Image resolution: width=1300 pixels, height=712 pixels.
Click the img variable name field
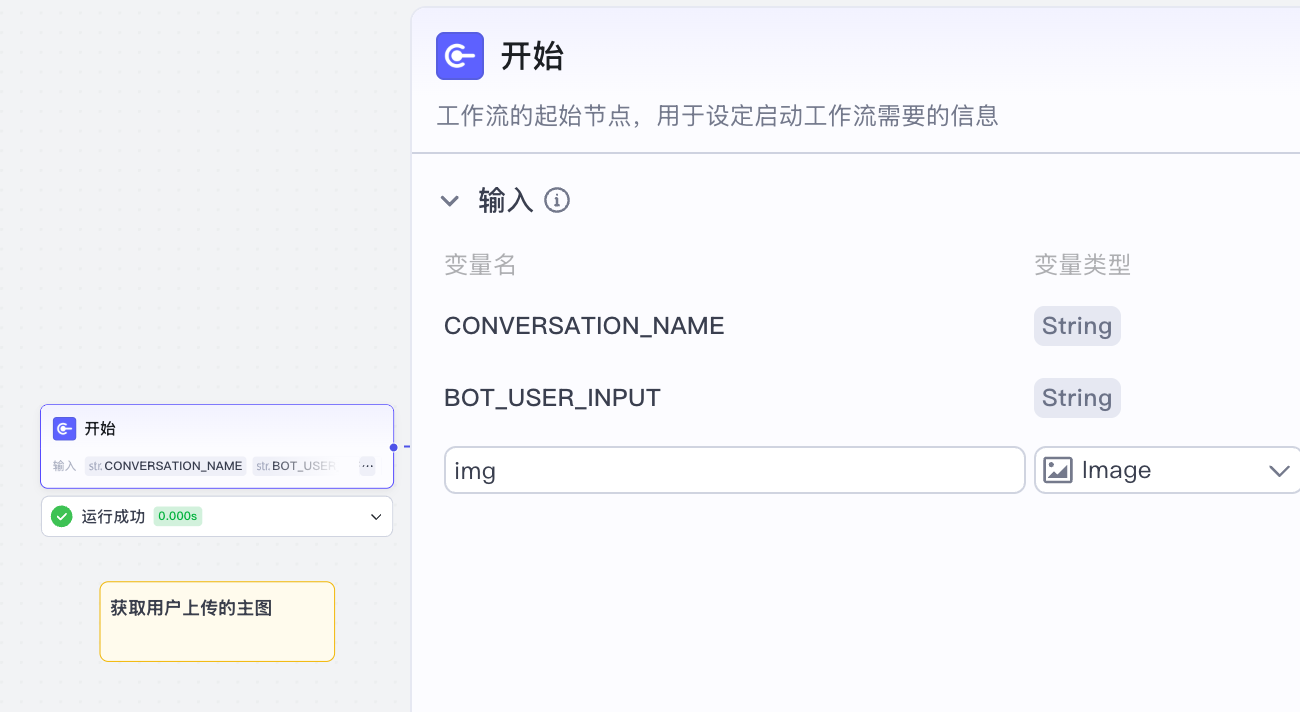[734, 470]
